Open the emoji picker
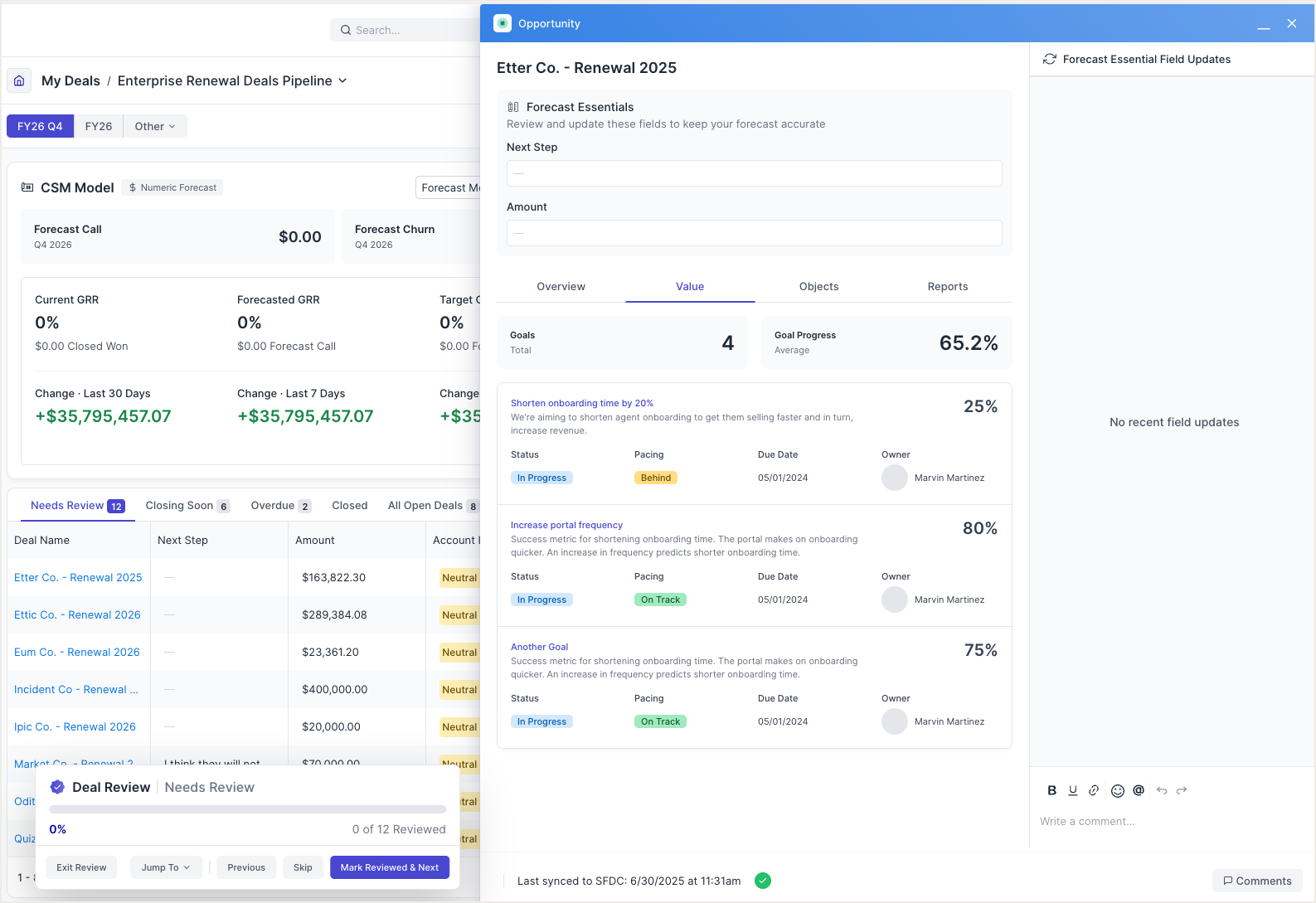The width and height of the screenshot is (1316, 903). point(1117,790)
